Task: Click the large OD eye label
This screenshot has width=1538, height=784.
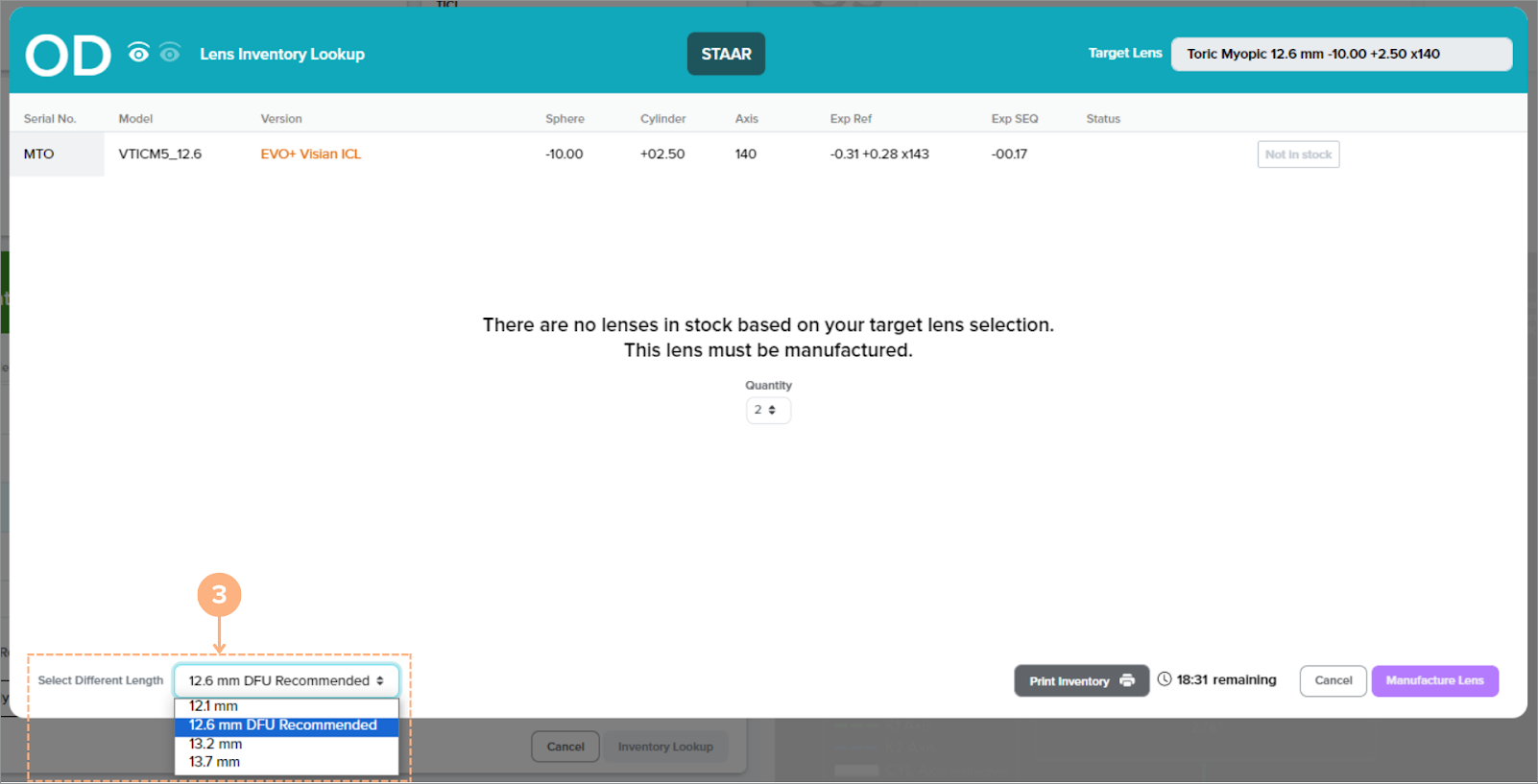Action: (68, 56)
